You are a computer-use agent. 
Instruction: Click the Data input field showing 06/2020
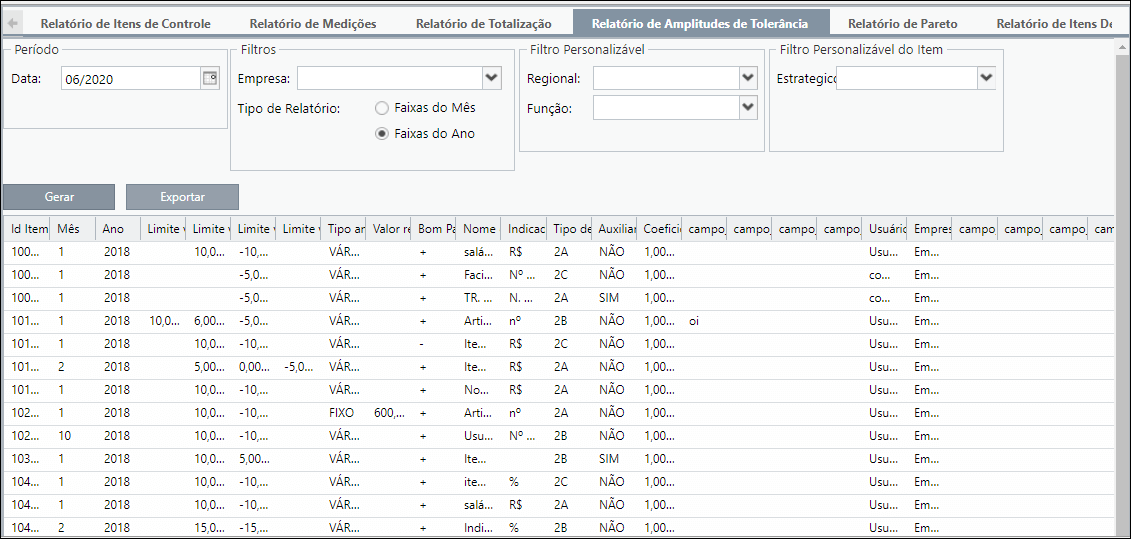click(x=130, y=79)
